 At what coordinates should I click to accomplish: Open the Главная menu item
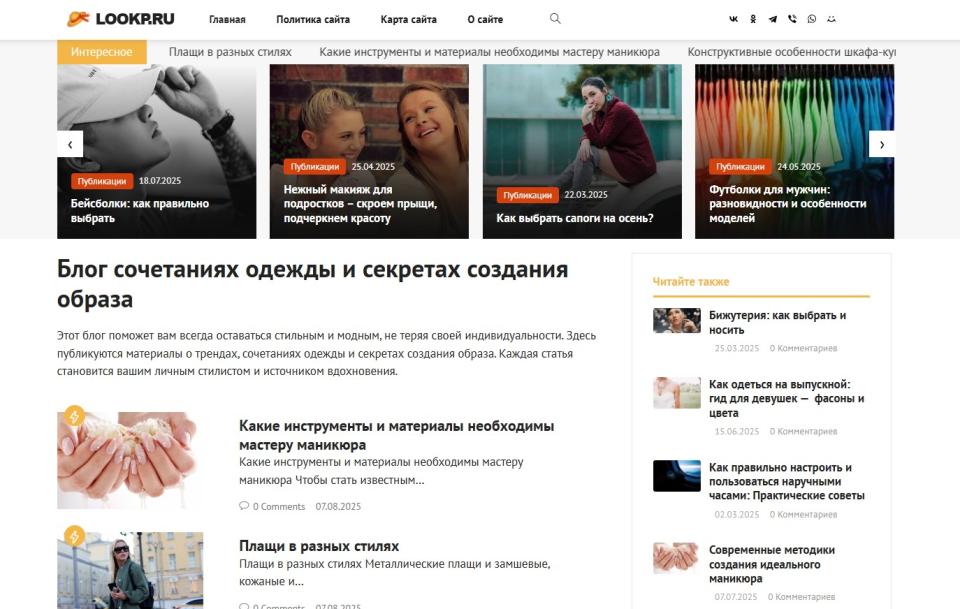(x=227, y=18)
